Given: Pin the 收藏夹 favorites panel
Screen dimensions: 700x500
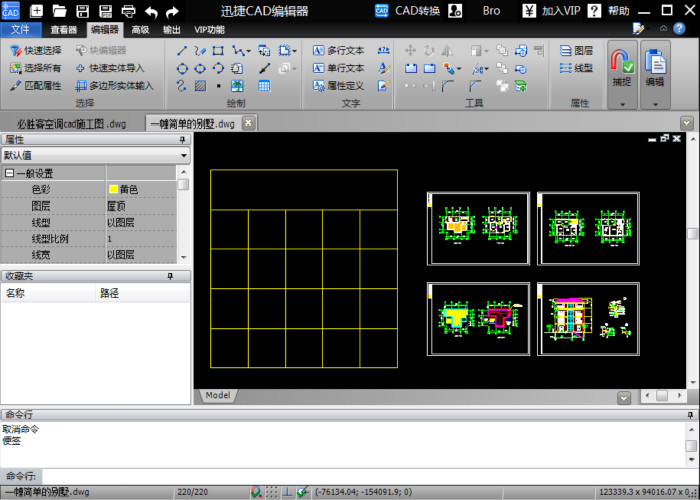Looking at the screenshot, I should coord(170,276).
